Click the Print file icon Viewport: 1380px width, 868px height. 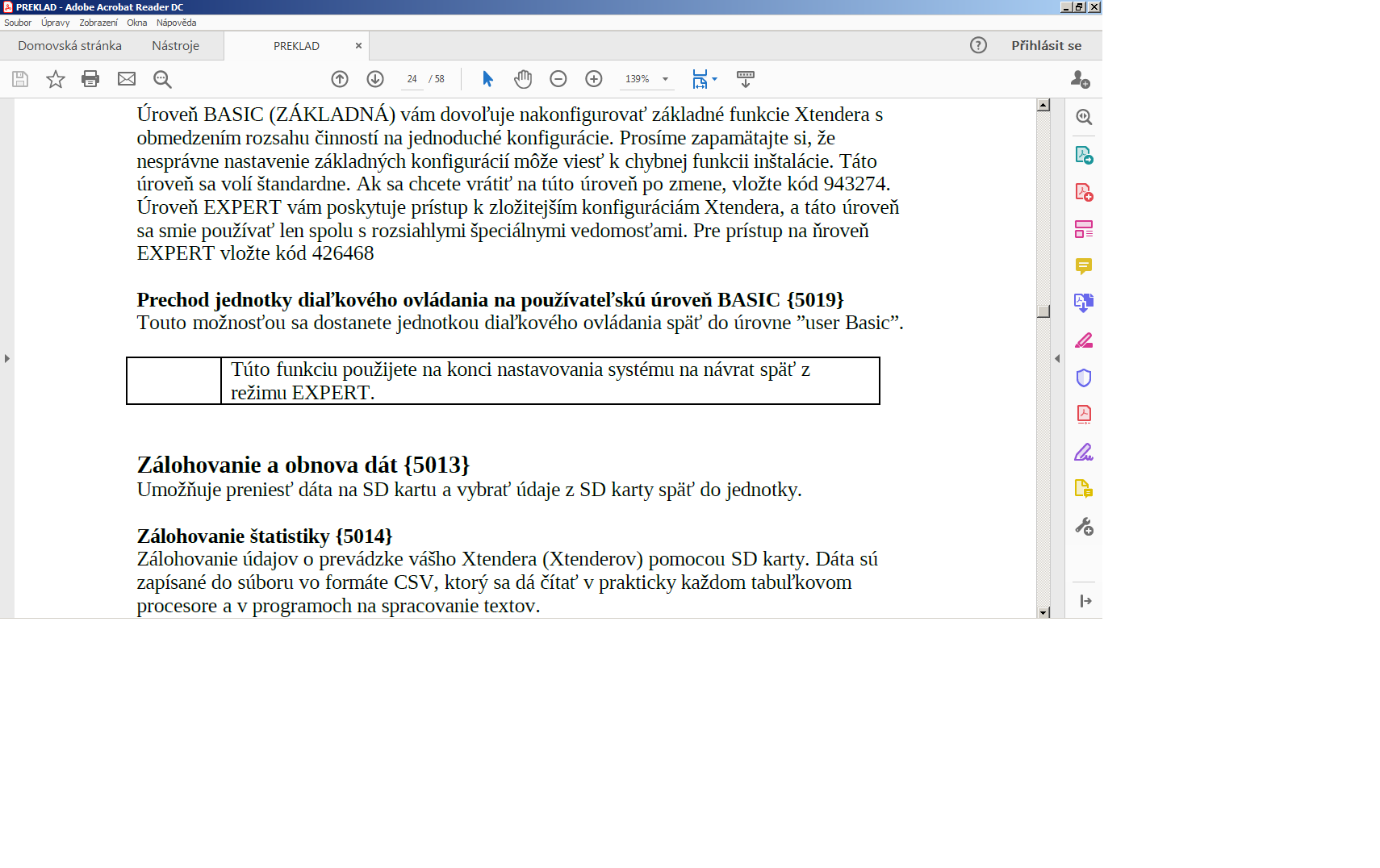click(x=90, y=79)
